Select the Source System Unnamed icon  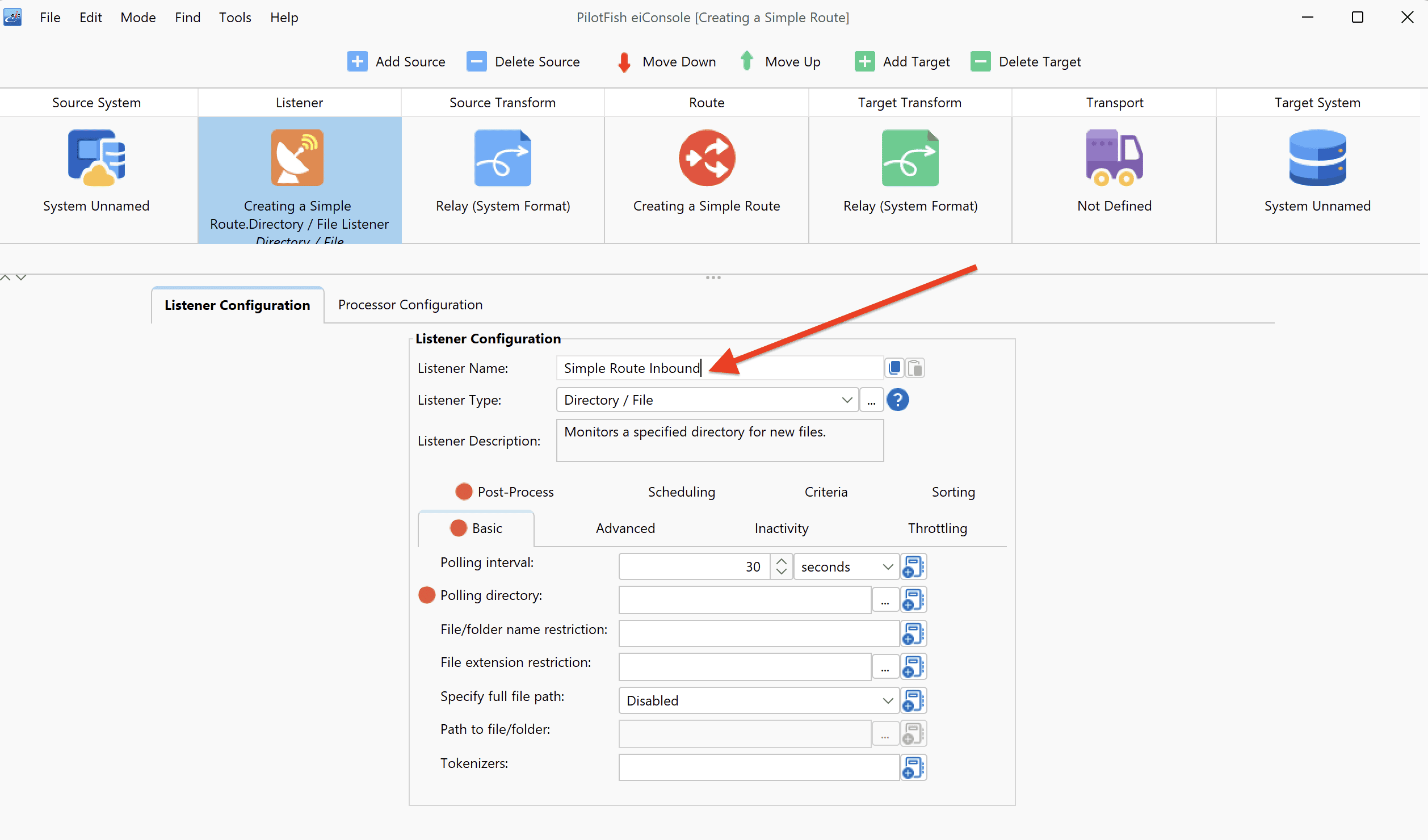pos(96,158)
